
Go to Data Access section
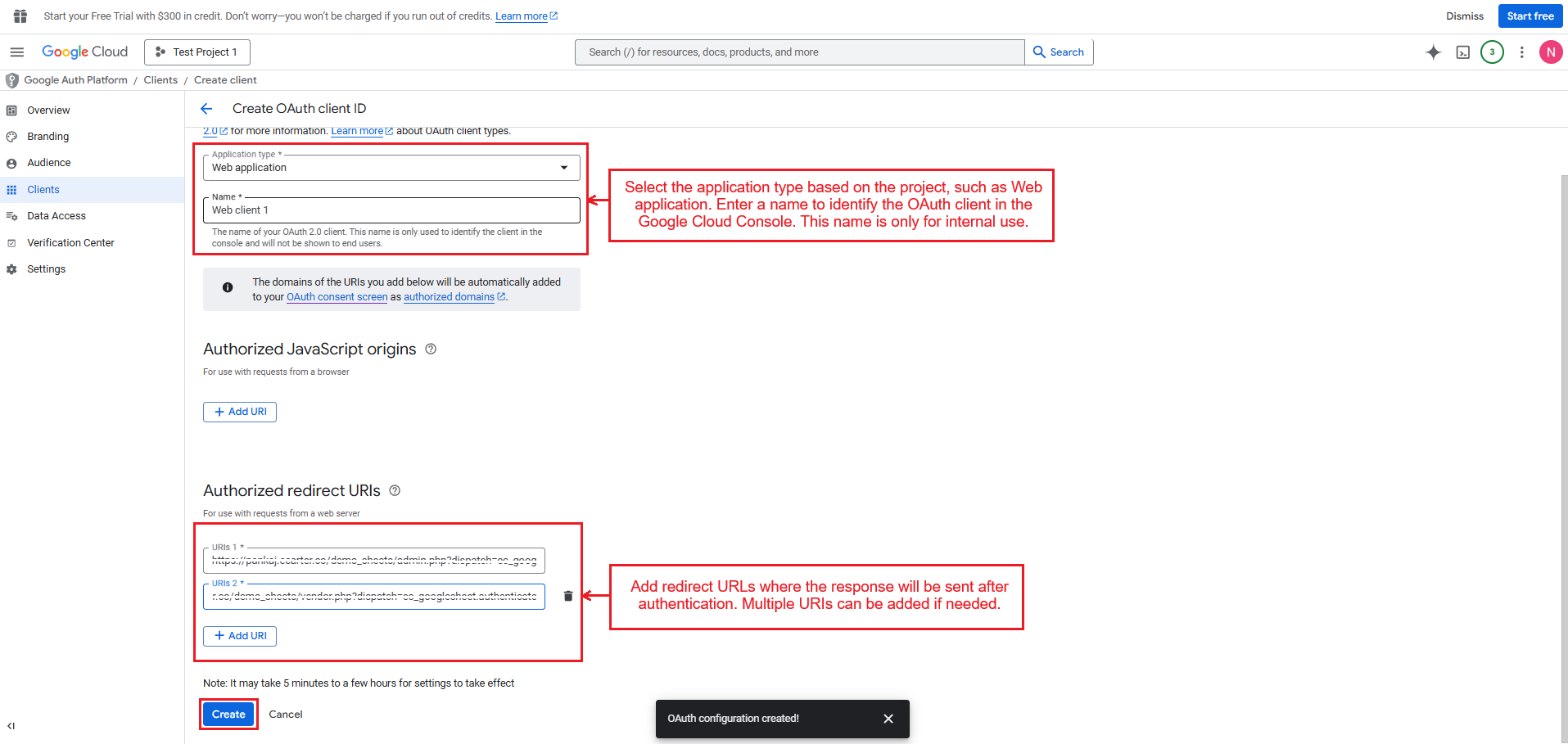[x=56, y=216]
